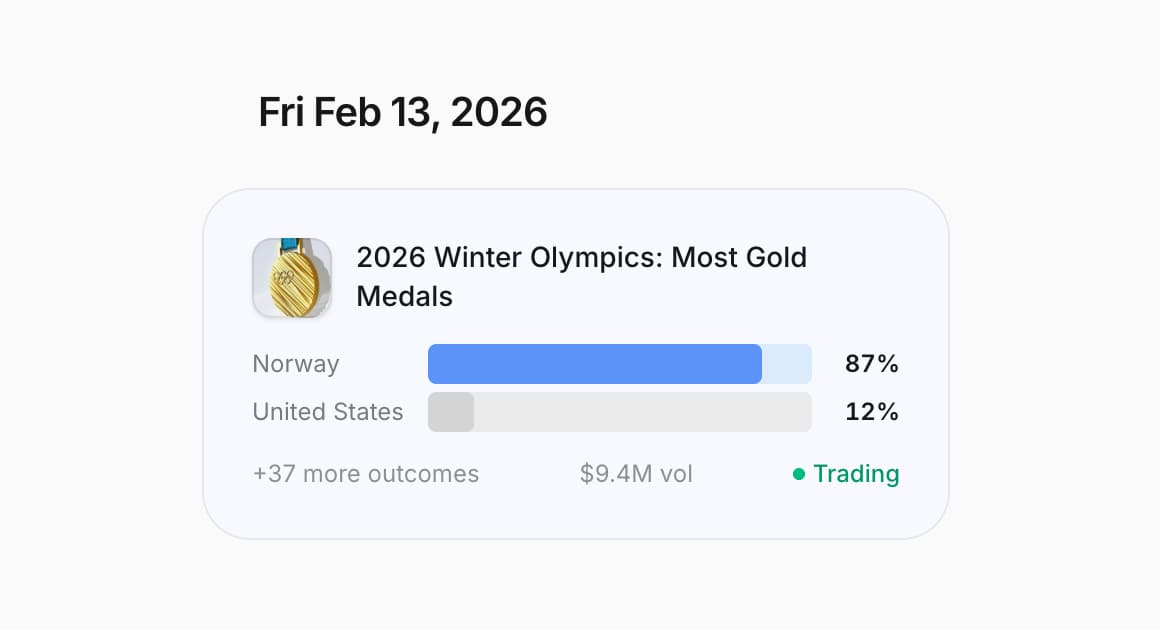Select the United States outcome label

328,412
